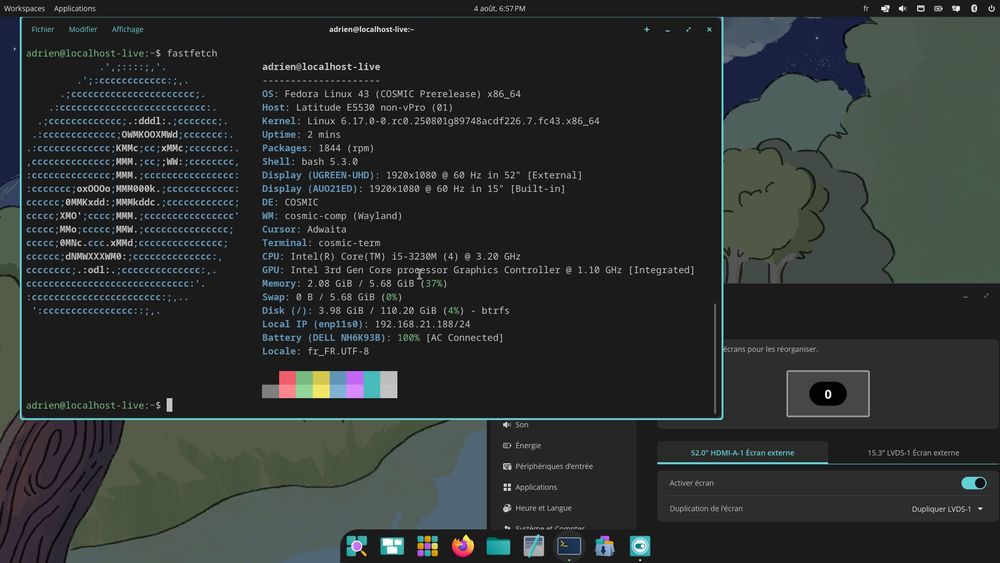Open the Affichage menu in terminal
The width and height of the screenshot is (1000, 563).
click(x=128, y=29)
